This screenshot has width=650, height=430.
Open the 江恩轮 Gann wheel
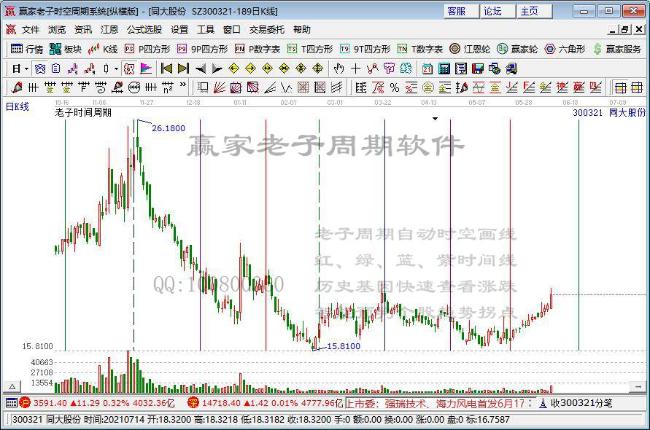(x=470, y=49)
